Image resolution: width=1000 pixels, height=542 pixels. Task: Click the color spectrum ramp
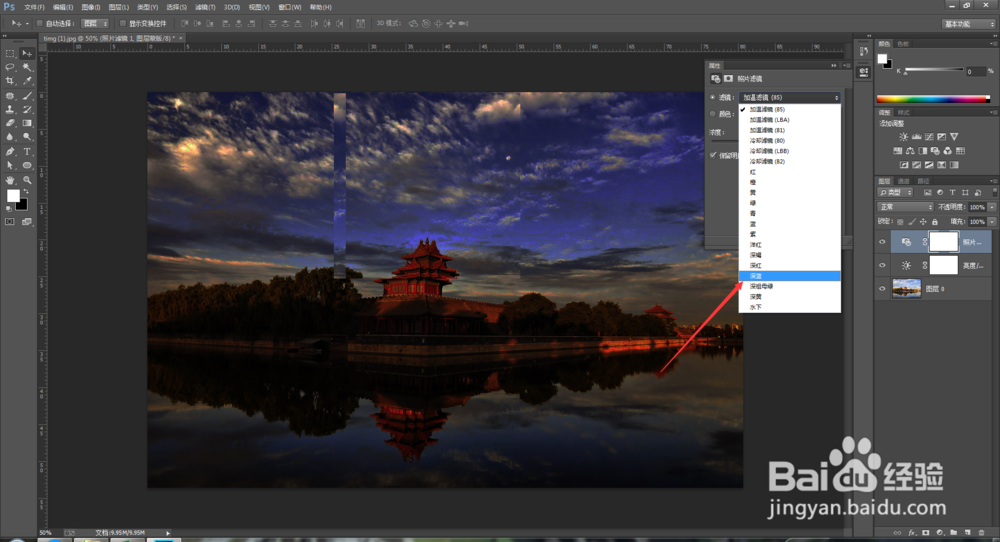pyautogui.click(x=933, y=99)
